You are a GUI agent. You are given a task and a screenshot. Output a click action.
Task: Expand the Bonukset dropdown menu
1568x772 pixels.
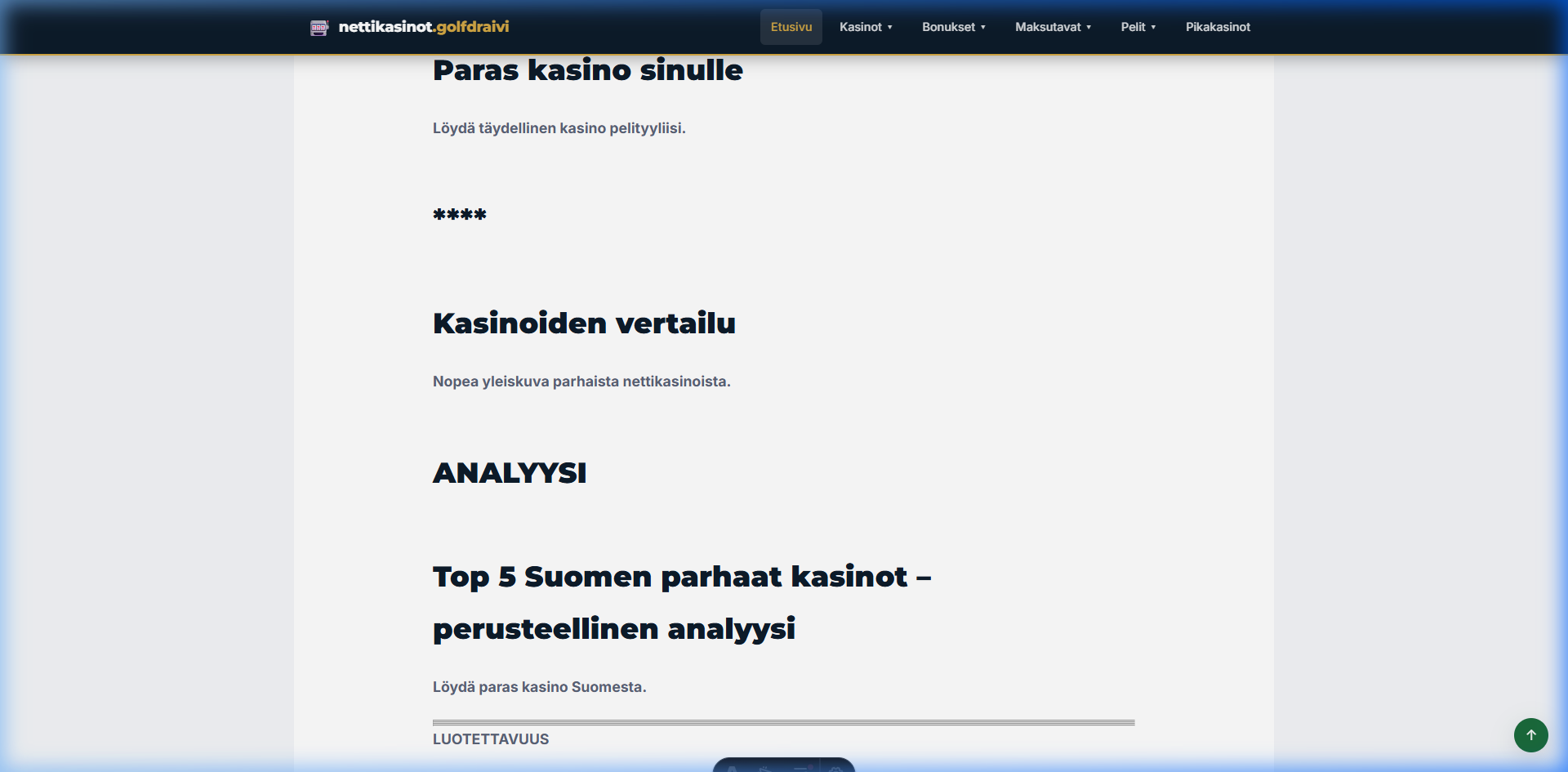pos(954,27)
